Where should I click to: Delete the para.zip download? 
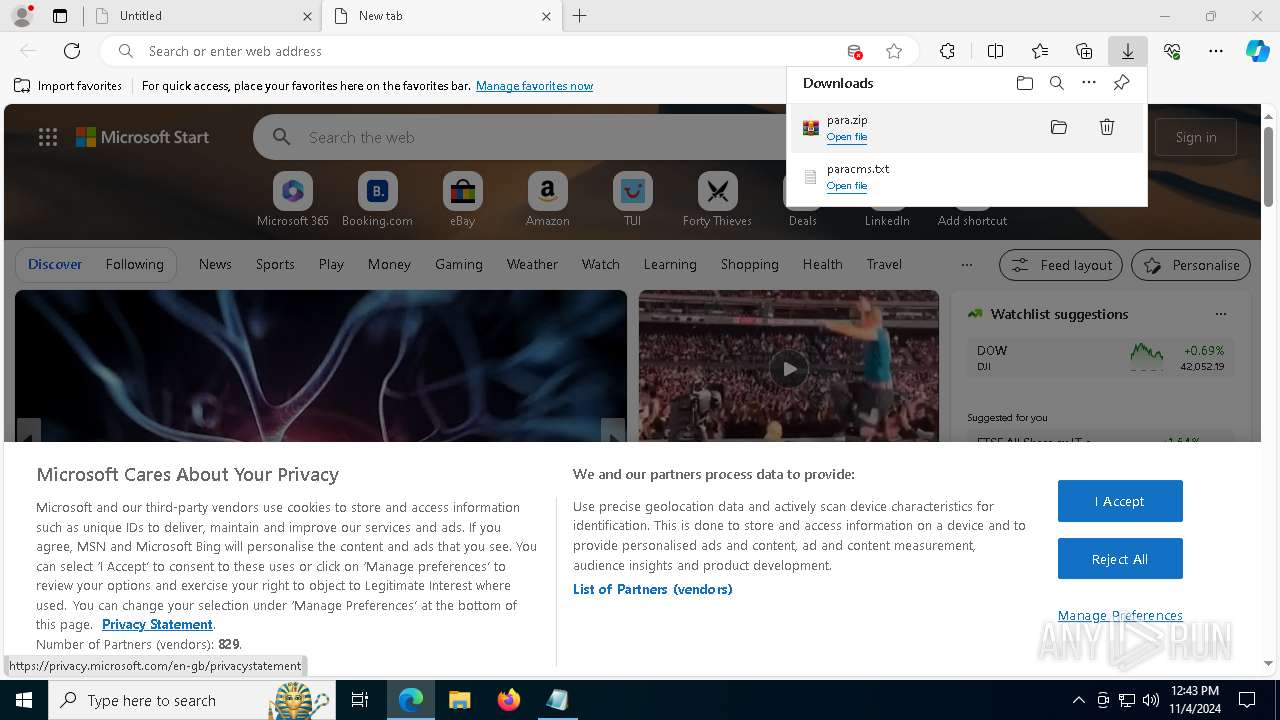pyautogui.click(x=1107, y=127)
